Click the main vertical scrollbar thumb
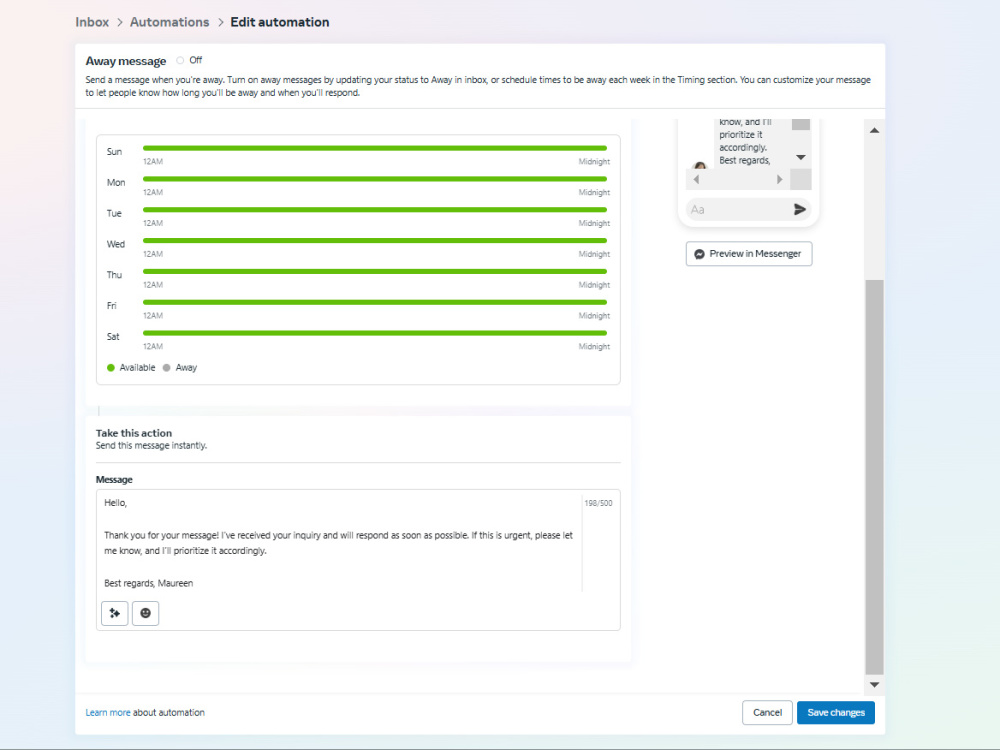 click(874, 476)
